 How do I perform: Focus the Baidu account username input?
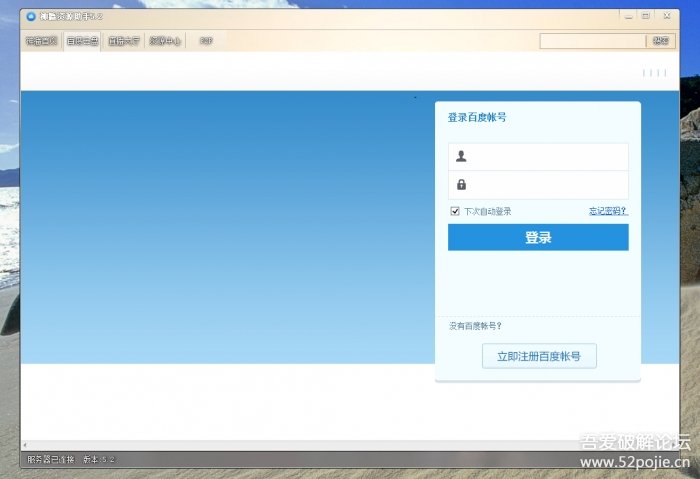(x=538, y=157)
